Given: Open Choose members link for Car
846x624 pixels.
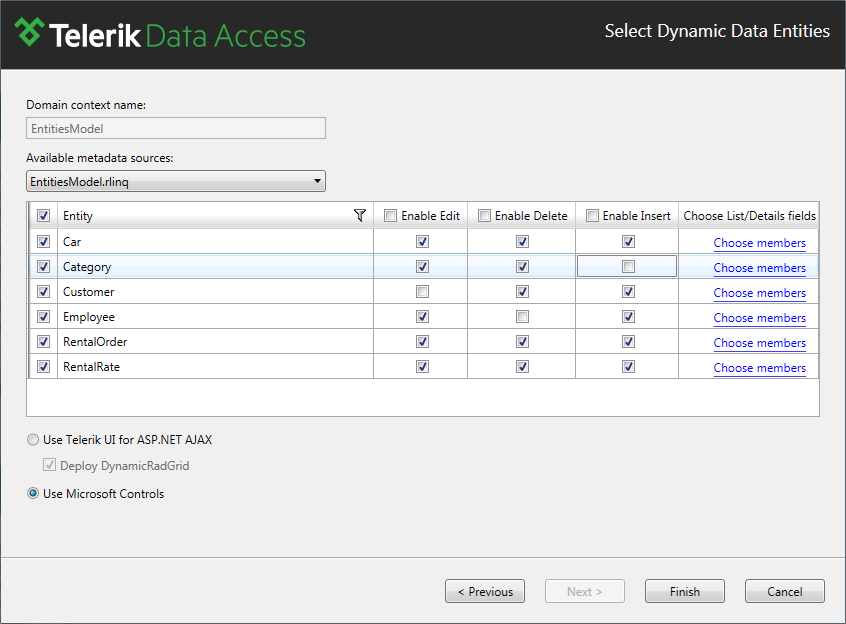Looking at the screenshot, I should pos(760,243).
